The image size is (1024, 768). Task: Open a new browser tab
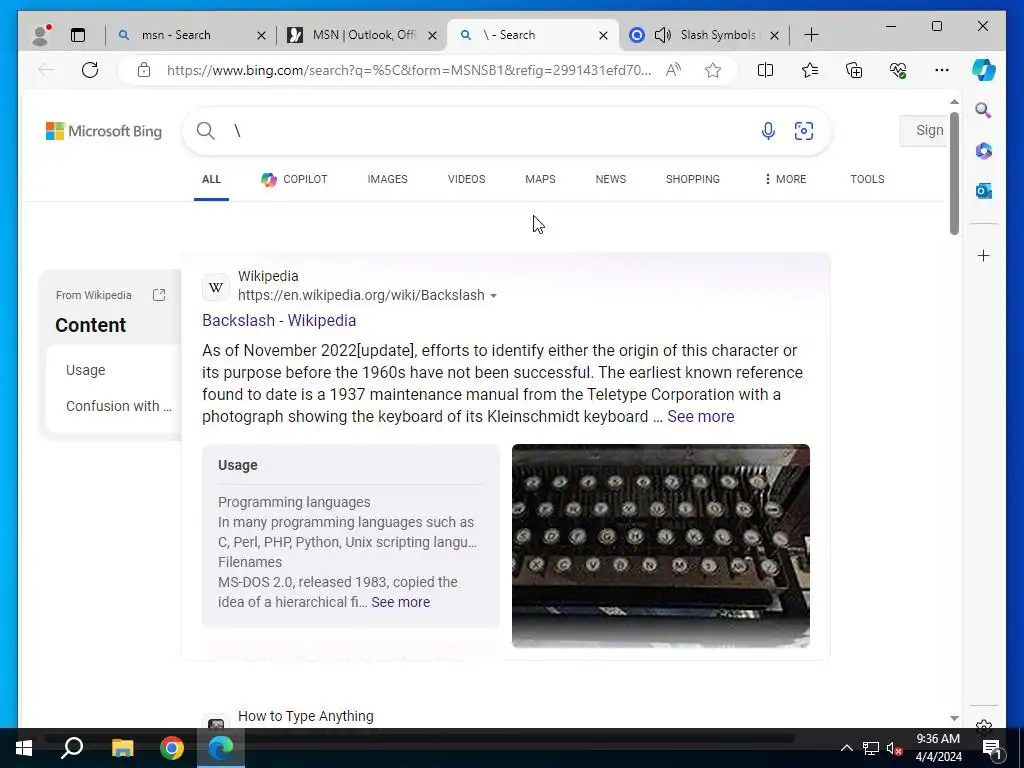point(811,35)
